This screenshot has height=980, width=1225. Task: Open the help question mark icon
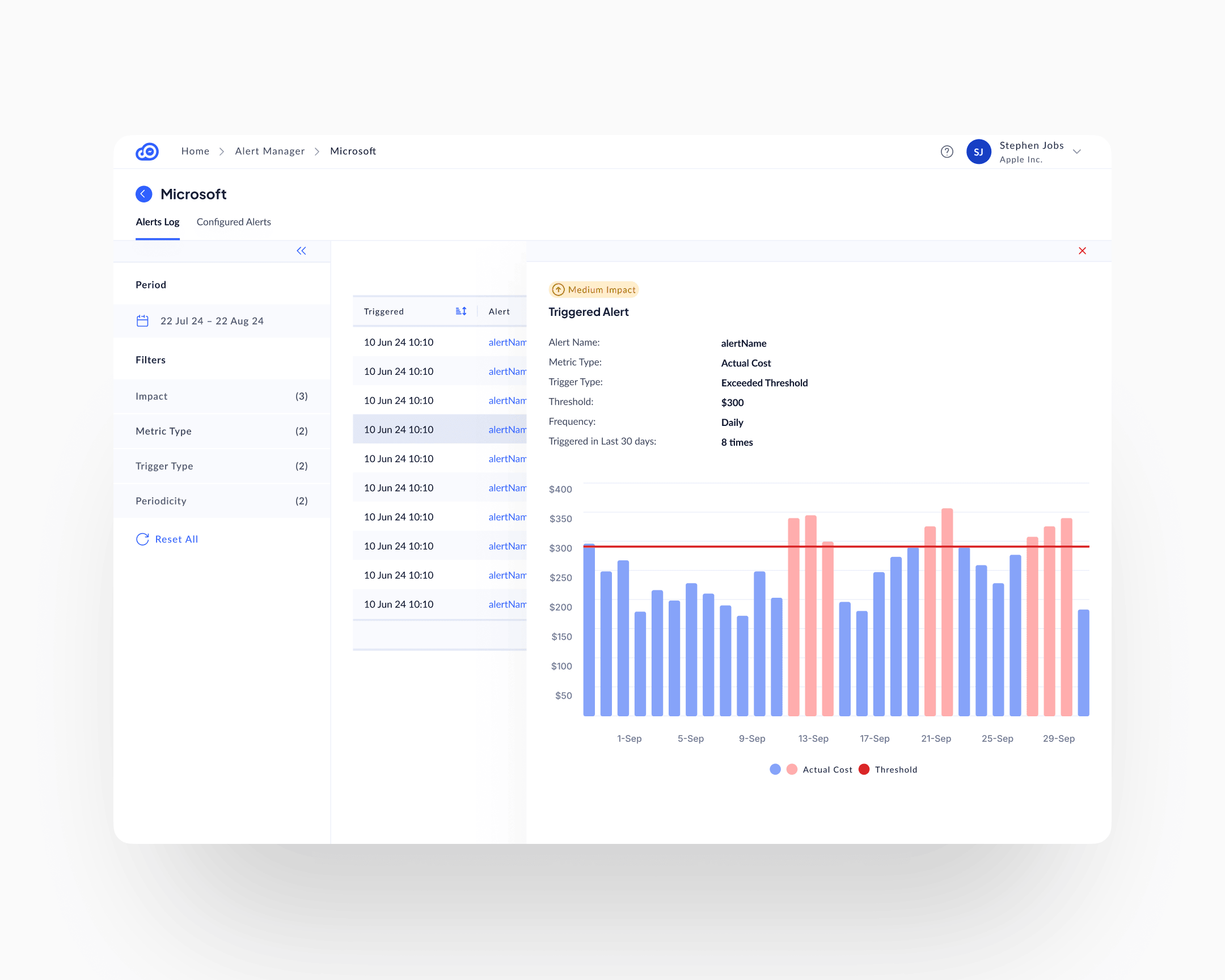[x=947, y=151]
